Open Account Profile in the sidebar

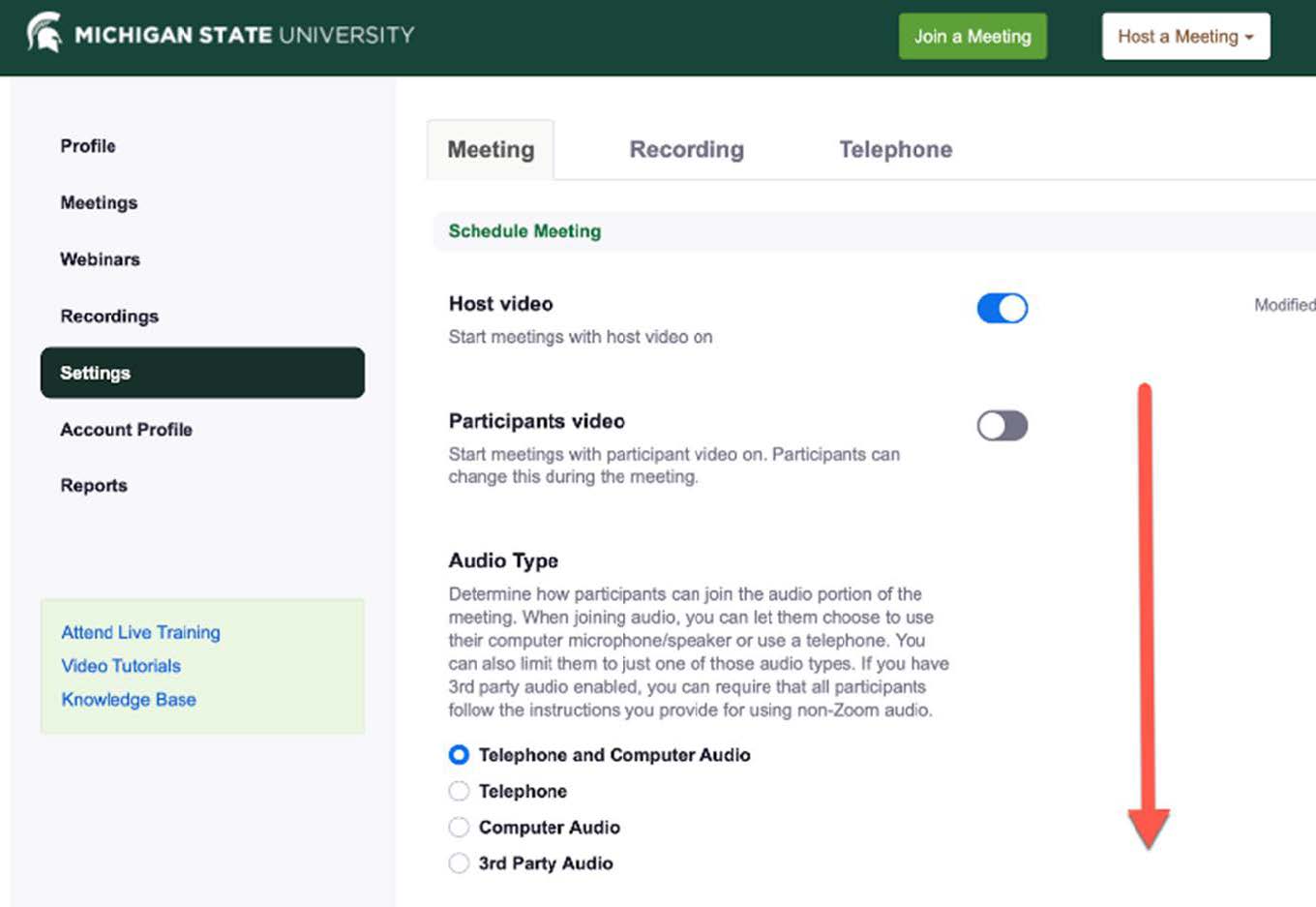pos(126,429)
